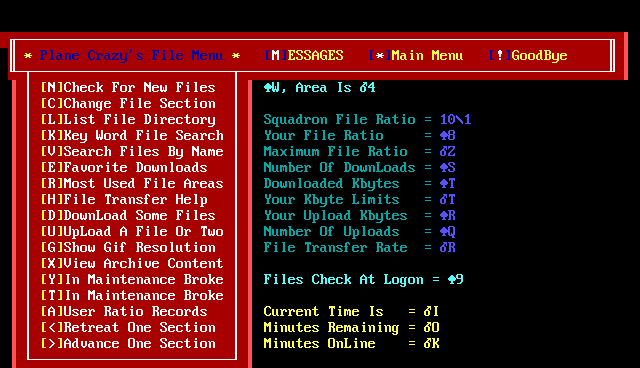Click the 'Number Of DownLoads' line
Screen dimensions: 640x368
(x=360, y=167)
